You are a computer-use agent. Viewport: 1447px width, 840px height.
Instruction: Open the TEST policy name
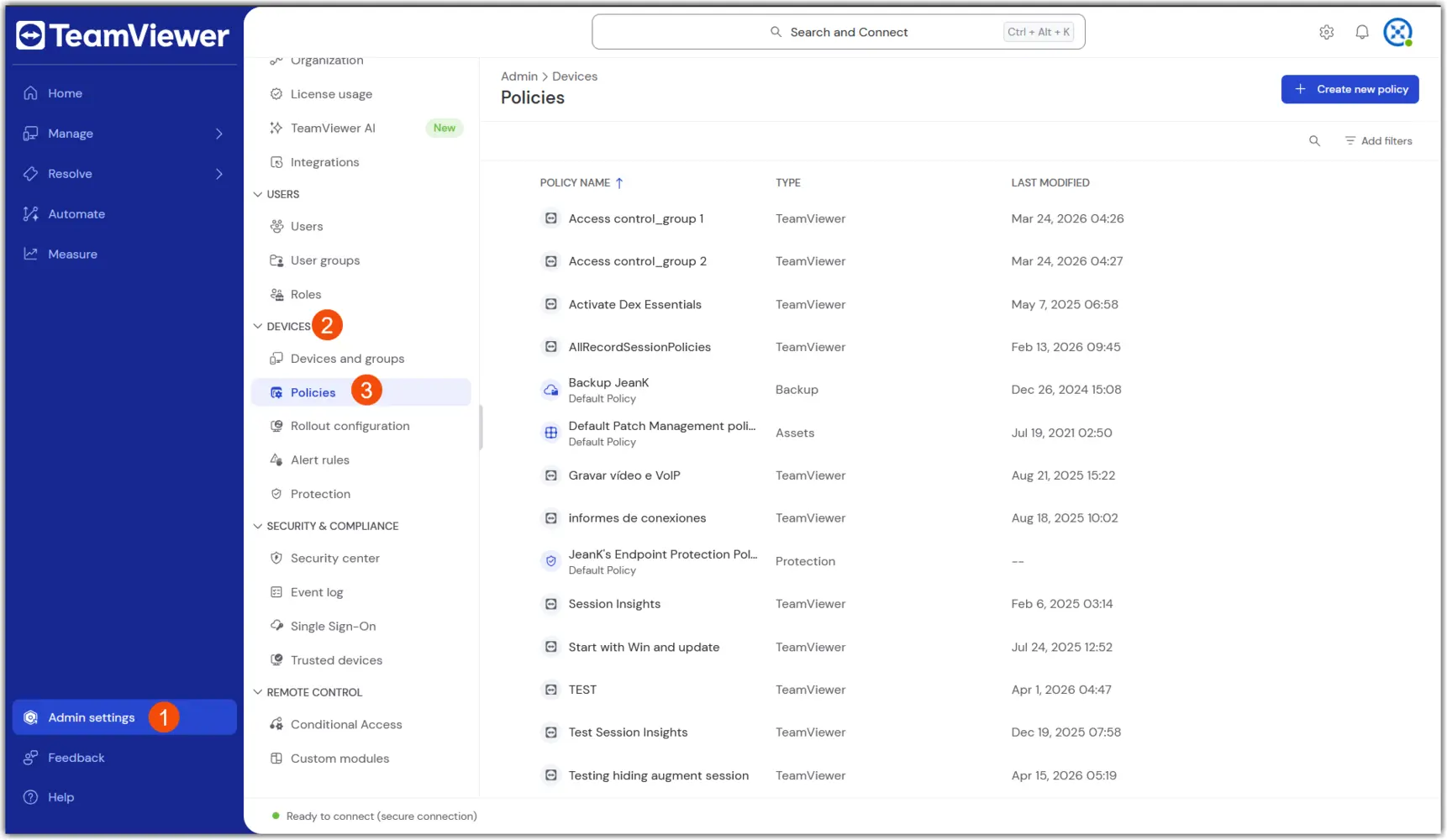(x=582, y=690)
